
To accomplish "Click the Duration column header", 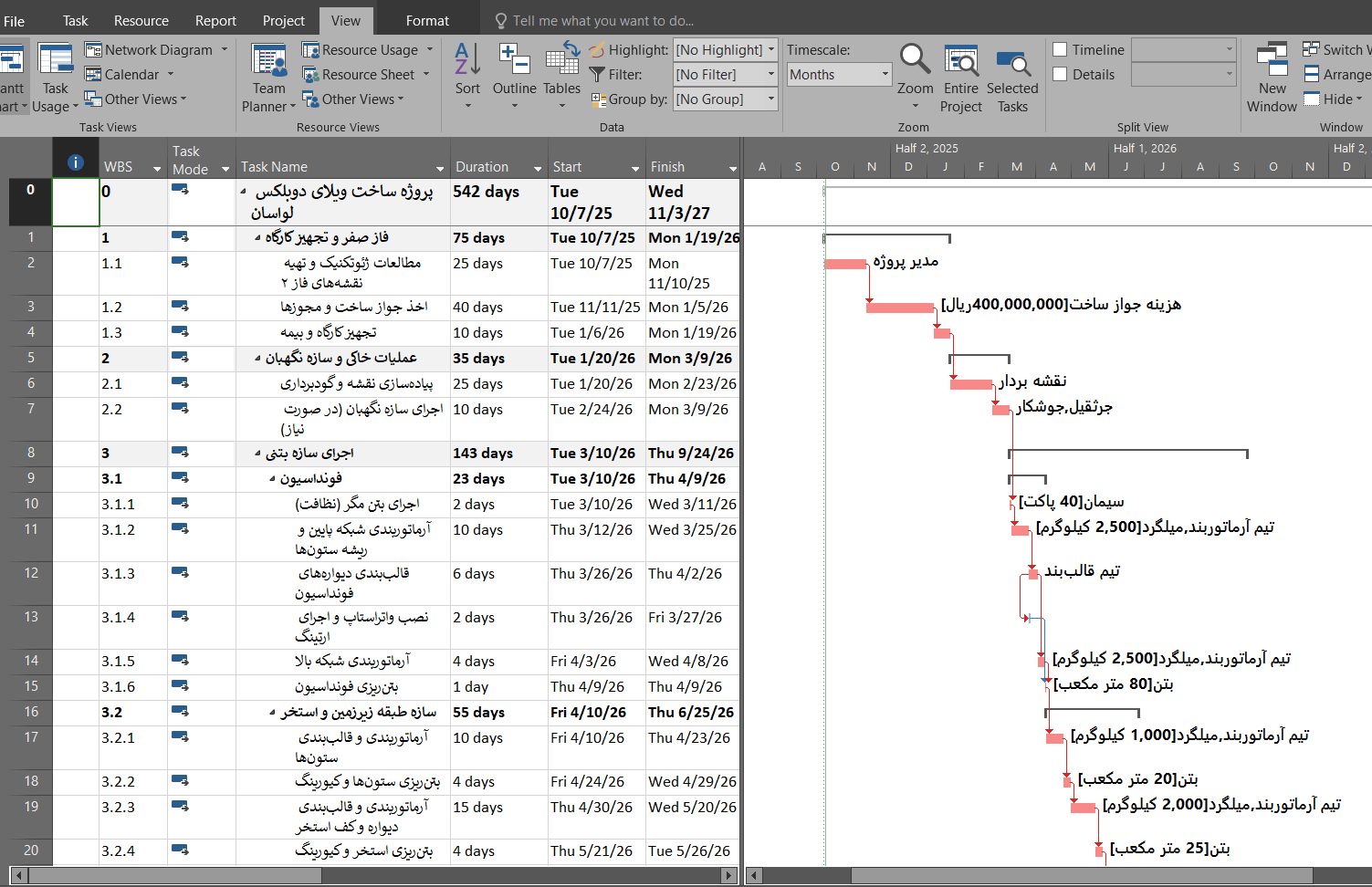I will point(483,167).
